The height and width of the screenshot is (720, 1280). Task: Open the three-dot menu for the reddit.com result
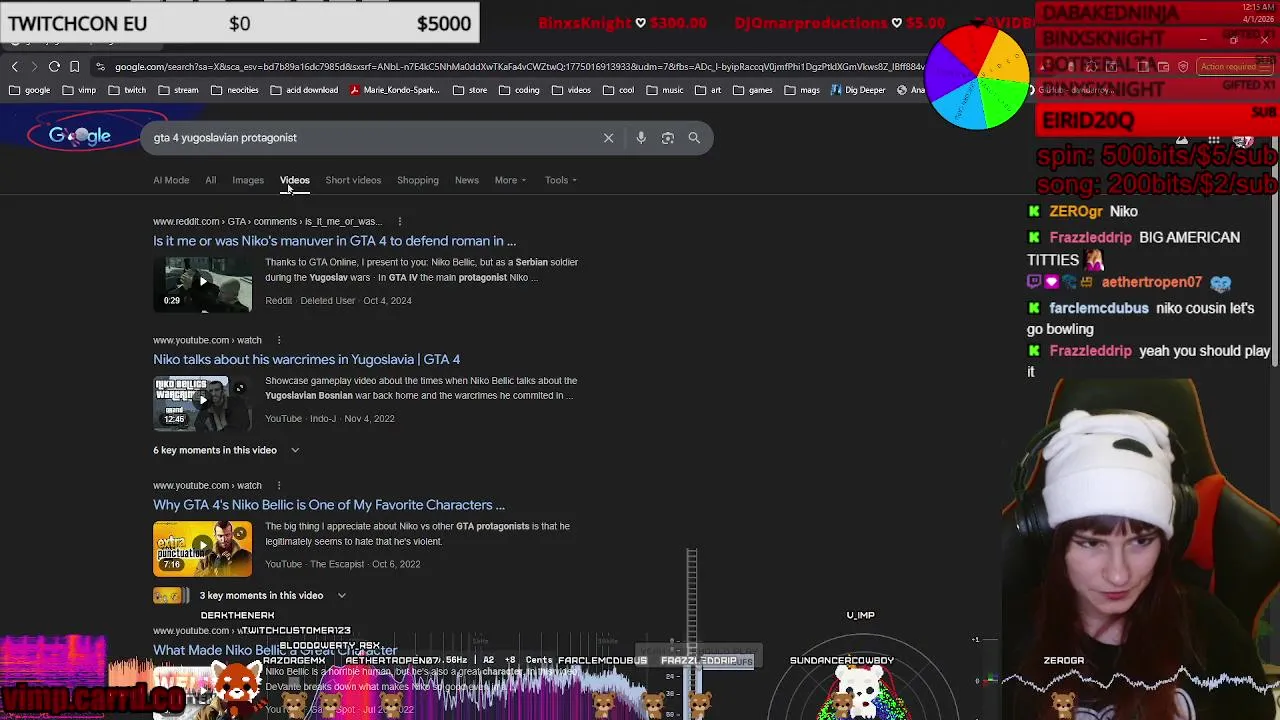399,221
